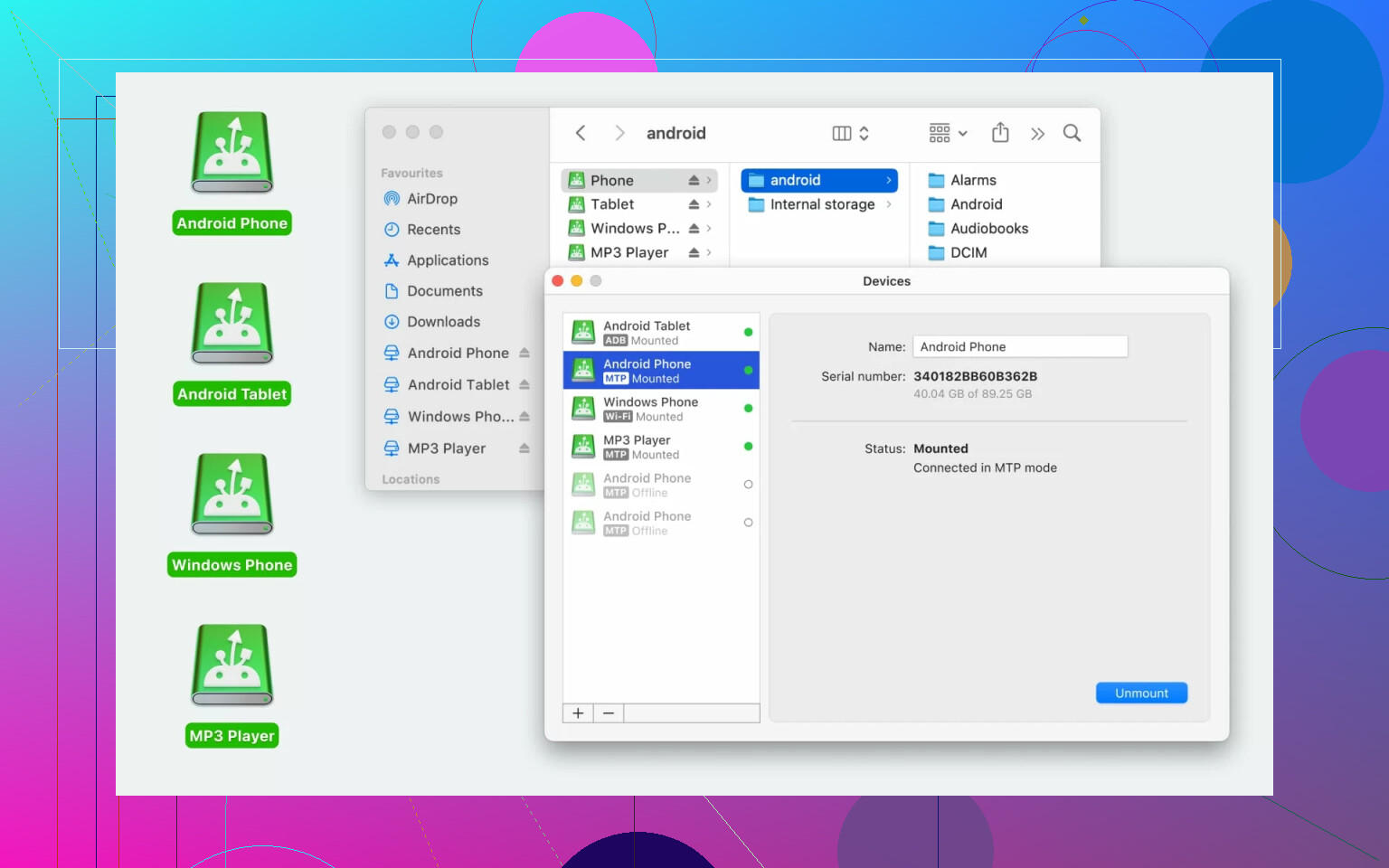This screenshot has width=1389, height=868.
Task: Open the MP3 Player drive icon
Action: coord(232,665)
